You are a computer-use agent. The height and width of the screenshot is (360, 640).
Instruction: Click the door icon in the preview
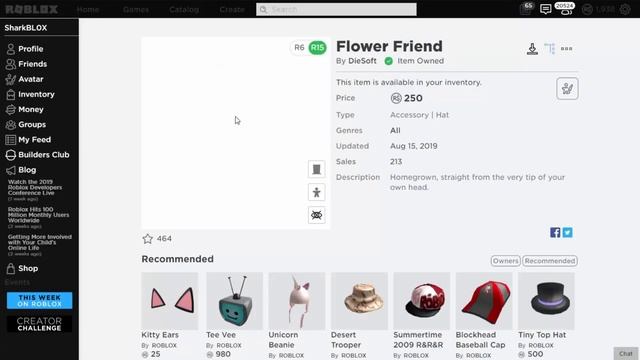click(x=316, y=169)
